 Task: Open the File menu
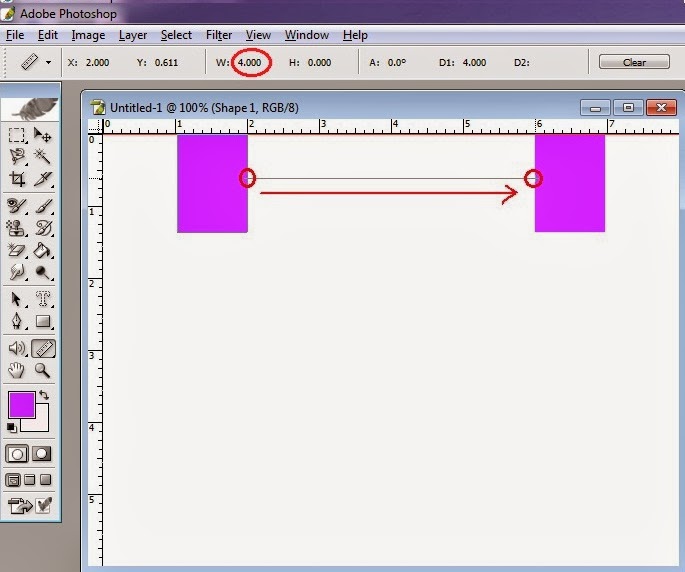[x=15, y=35]
